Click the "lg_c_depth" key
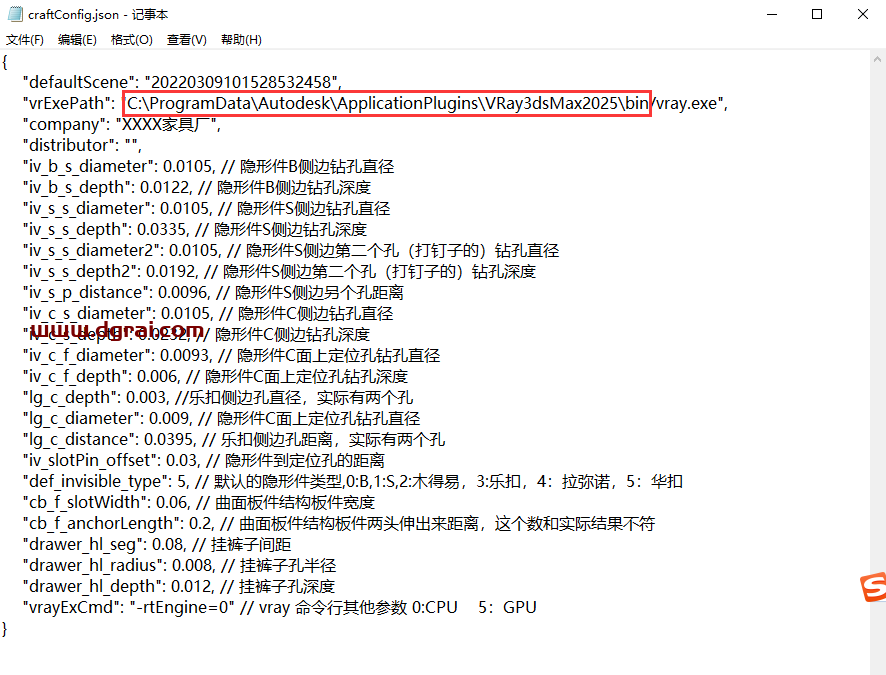 (x=72, y=398)
